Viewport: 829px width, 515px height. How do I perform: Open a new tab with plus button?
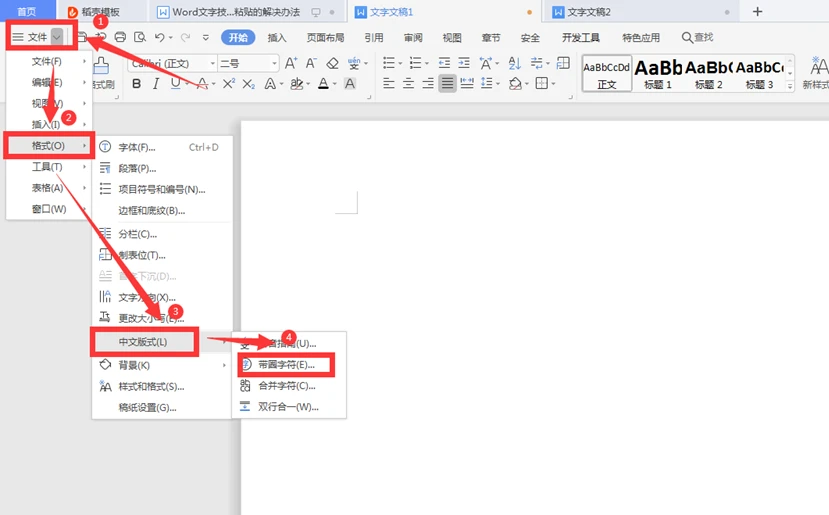tap(757, 12)
